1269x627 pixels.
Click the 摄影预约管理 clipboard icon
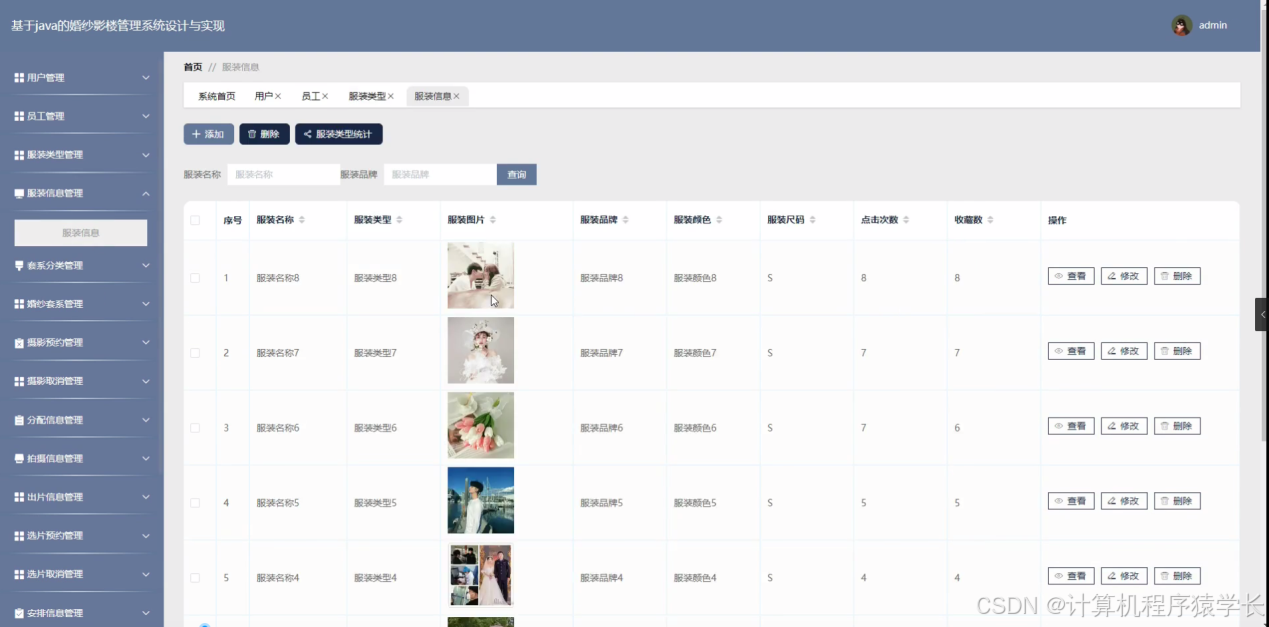tap(19, 343)
